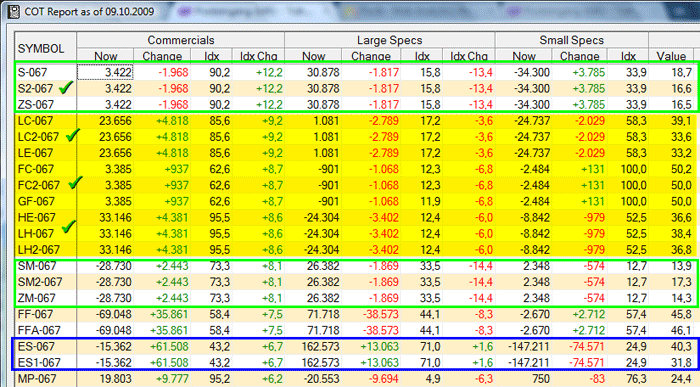Select the Large Specs group header
Image resolution: width=700 pixels, height=387 pixels.
389,40
